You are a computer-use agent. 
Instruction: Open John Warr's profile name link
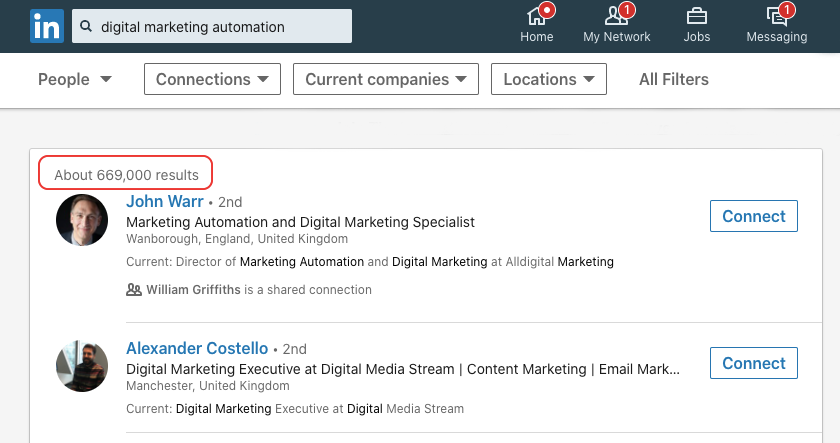[164, 202]
